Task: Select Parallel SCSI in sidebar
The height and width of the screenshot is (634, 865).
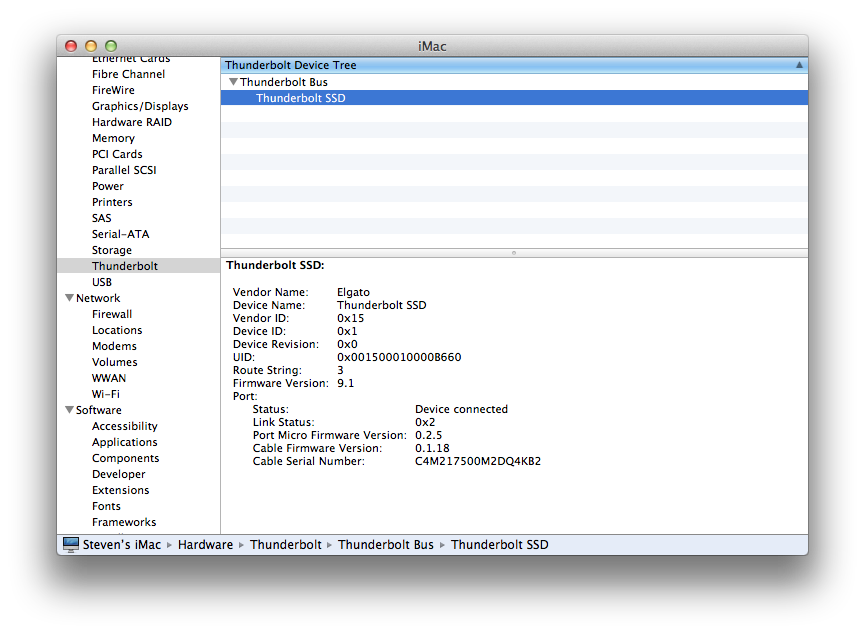Action: [124, 170]
